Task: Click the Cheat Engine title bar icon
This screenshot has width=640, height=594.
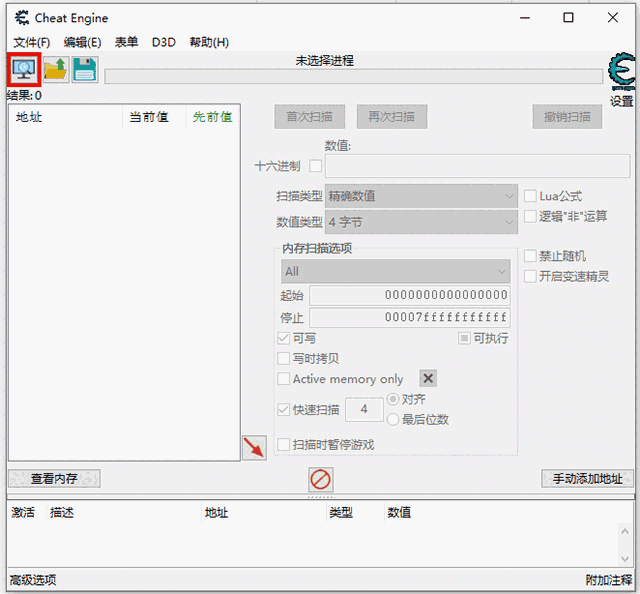Action: [22, 18]
